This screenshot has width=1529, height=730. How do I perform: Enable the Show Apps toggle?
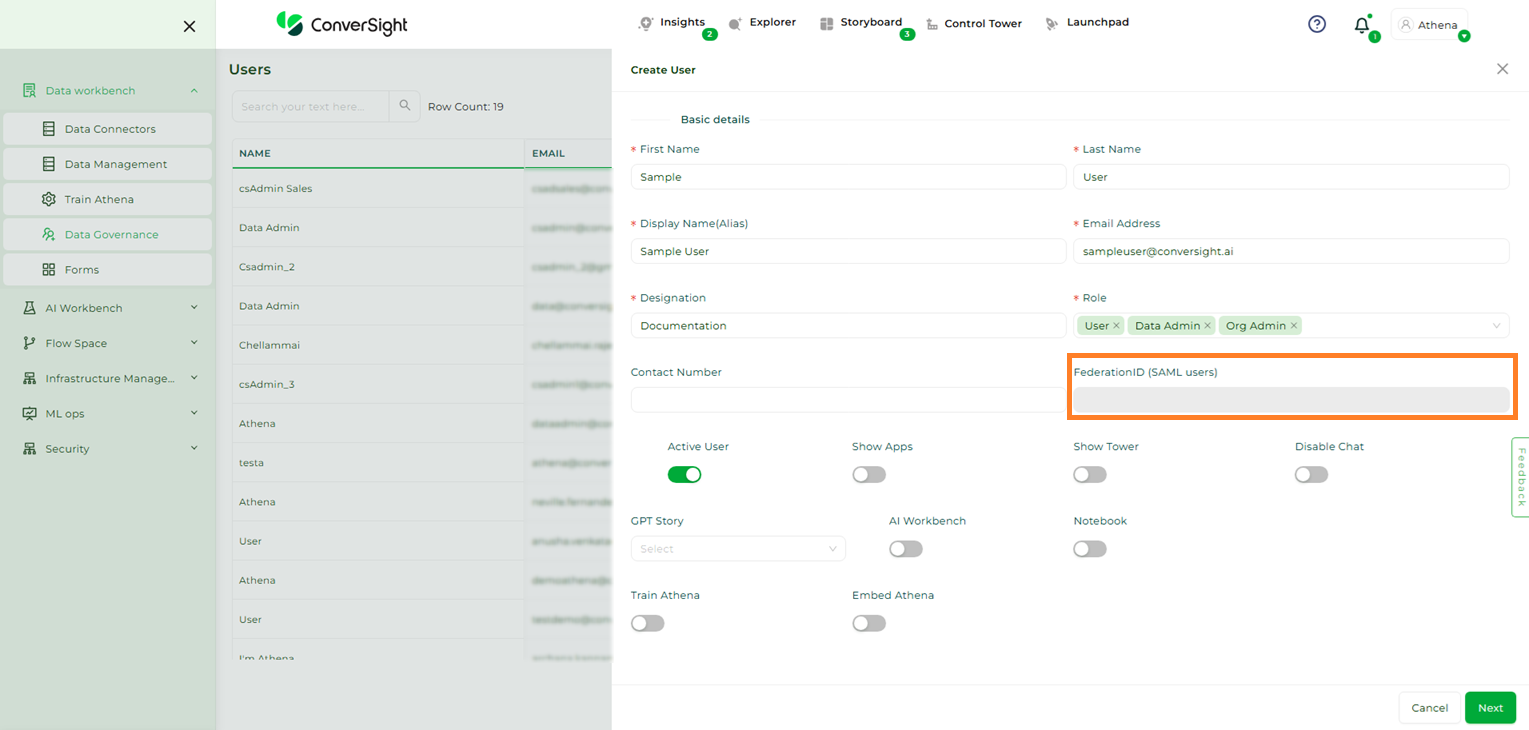(869, 475)
